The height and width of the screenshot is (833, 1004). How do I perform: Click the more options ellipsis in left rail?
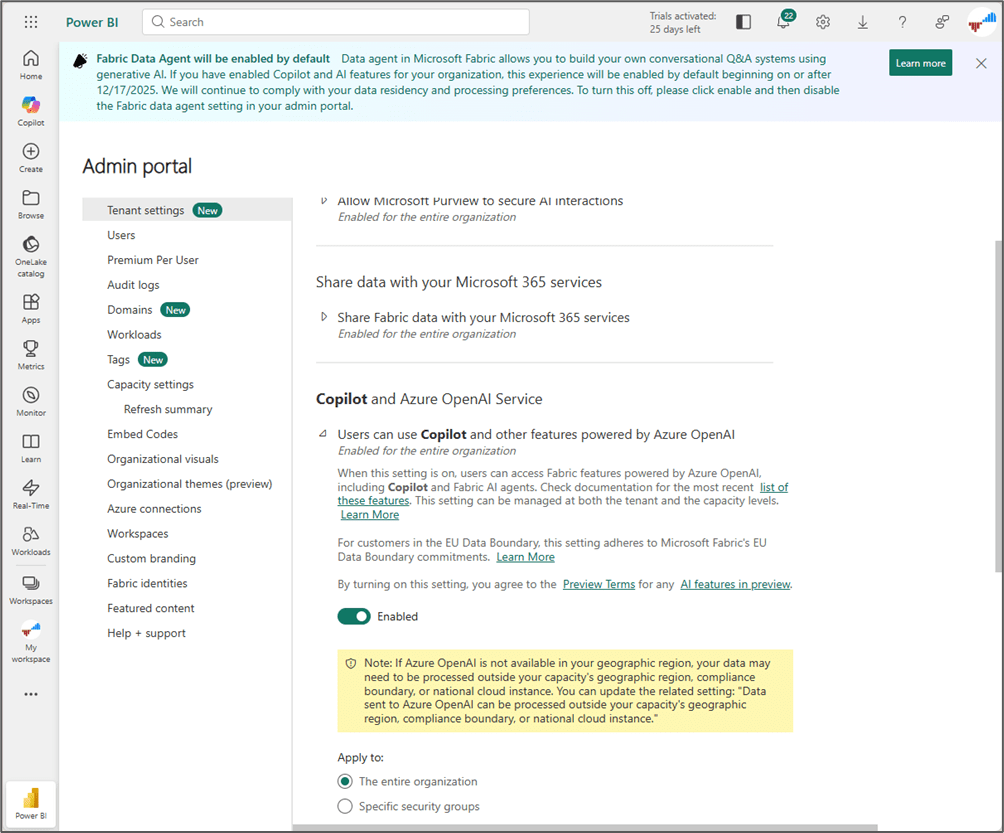[x=31, y=694]
